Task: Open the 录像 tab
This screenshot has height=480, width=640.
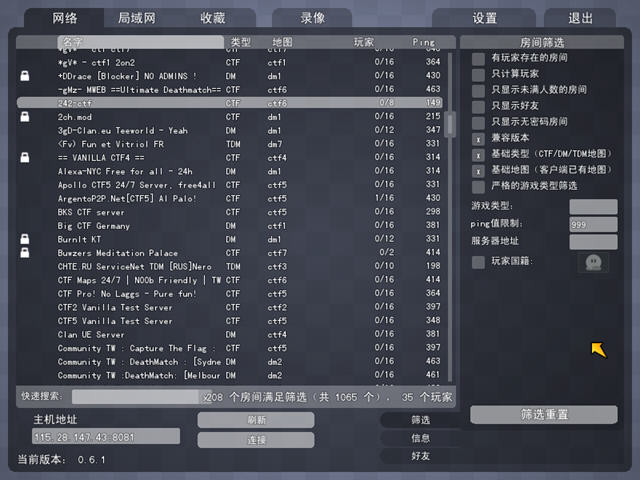Action: pyautogui.click(x=312, y=18)
